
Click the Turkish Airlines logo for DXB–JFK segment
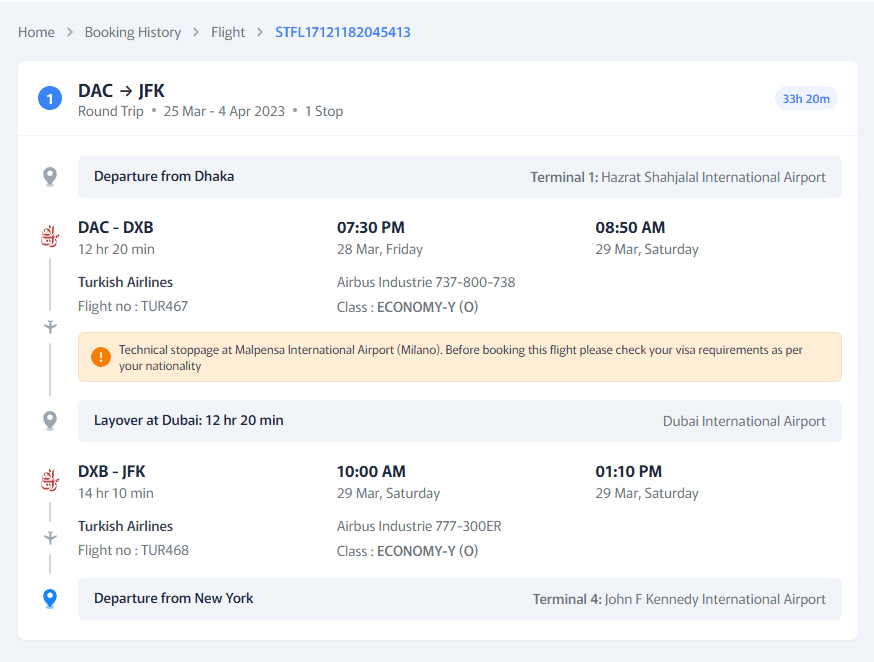tap(50, 480)
